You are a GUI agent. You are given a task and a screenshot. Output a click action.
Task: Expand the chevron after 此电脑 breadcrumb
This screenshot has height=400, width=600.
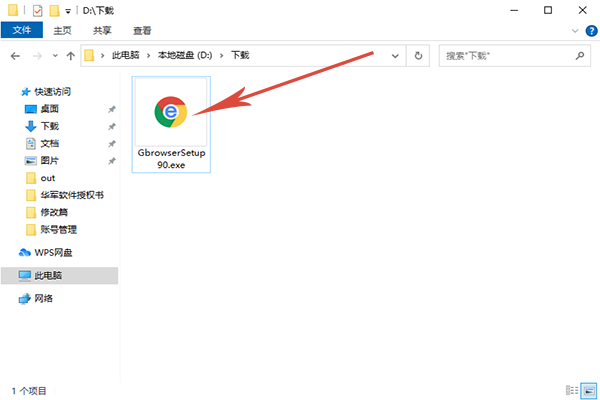pyautogui.click(x=148, y=56)
